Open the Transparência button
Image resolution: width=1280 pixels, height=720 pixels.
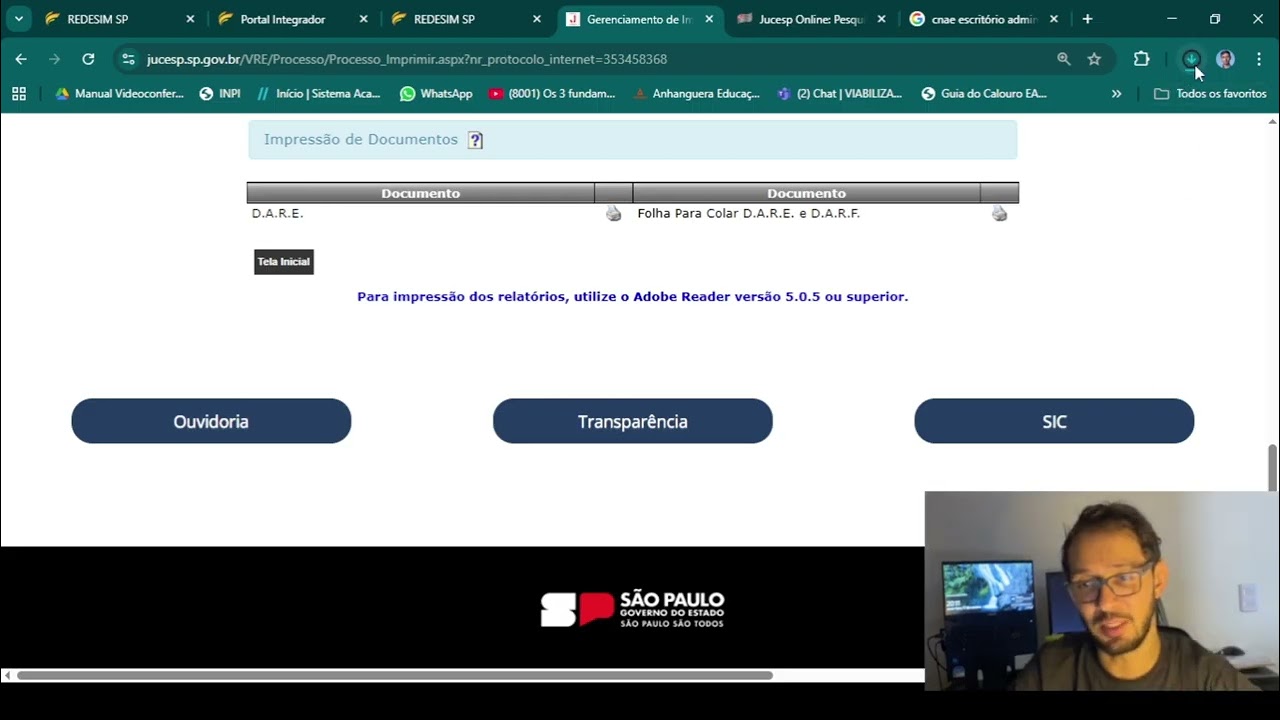pyautogui.click(x=633, y=421)
